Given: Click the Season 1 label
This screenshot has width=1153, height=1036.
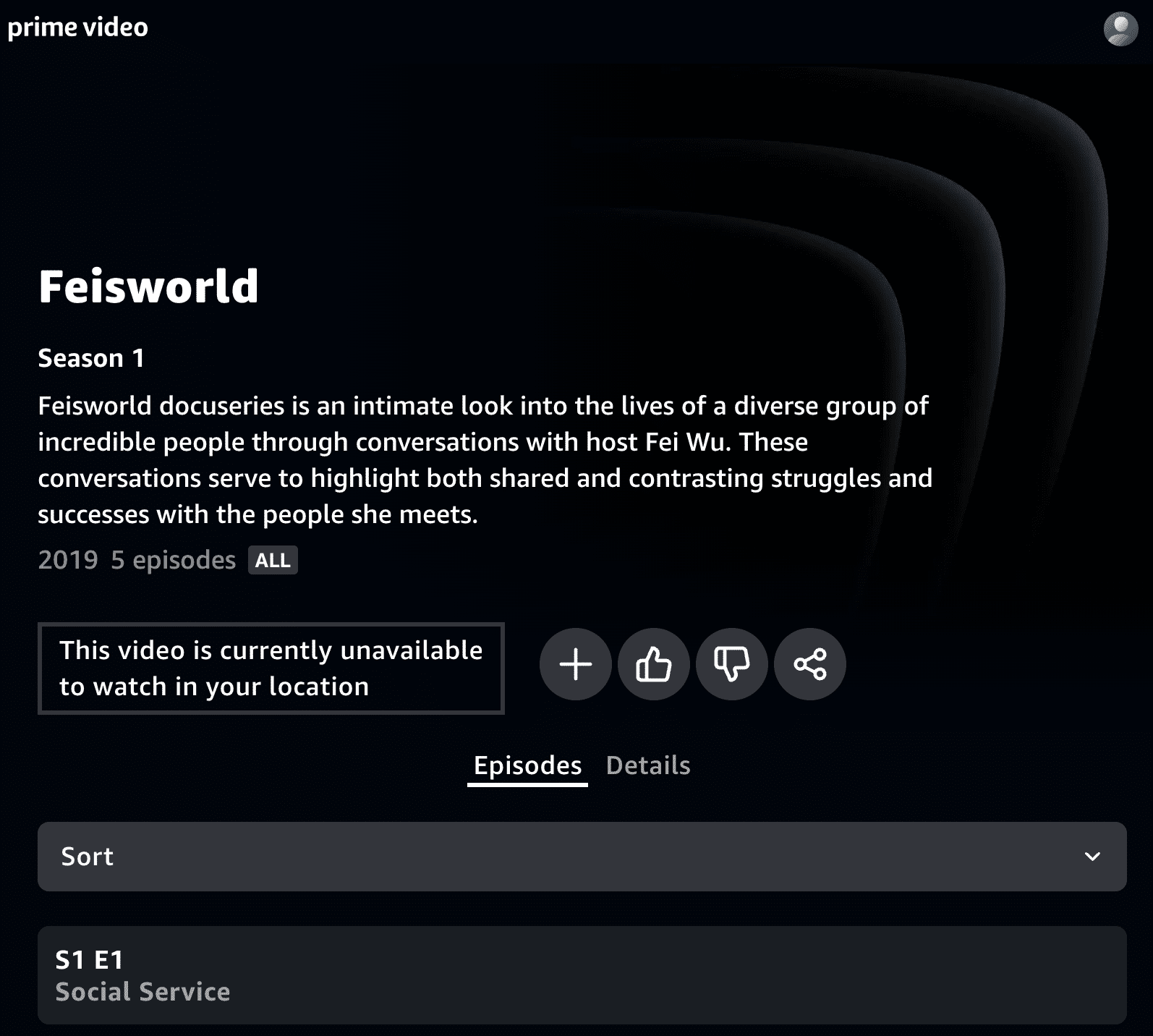Looking at the screenshot, I should (x=91, y=358).
